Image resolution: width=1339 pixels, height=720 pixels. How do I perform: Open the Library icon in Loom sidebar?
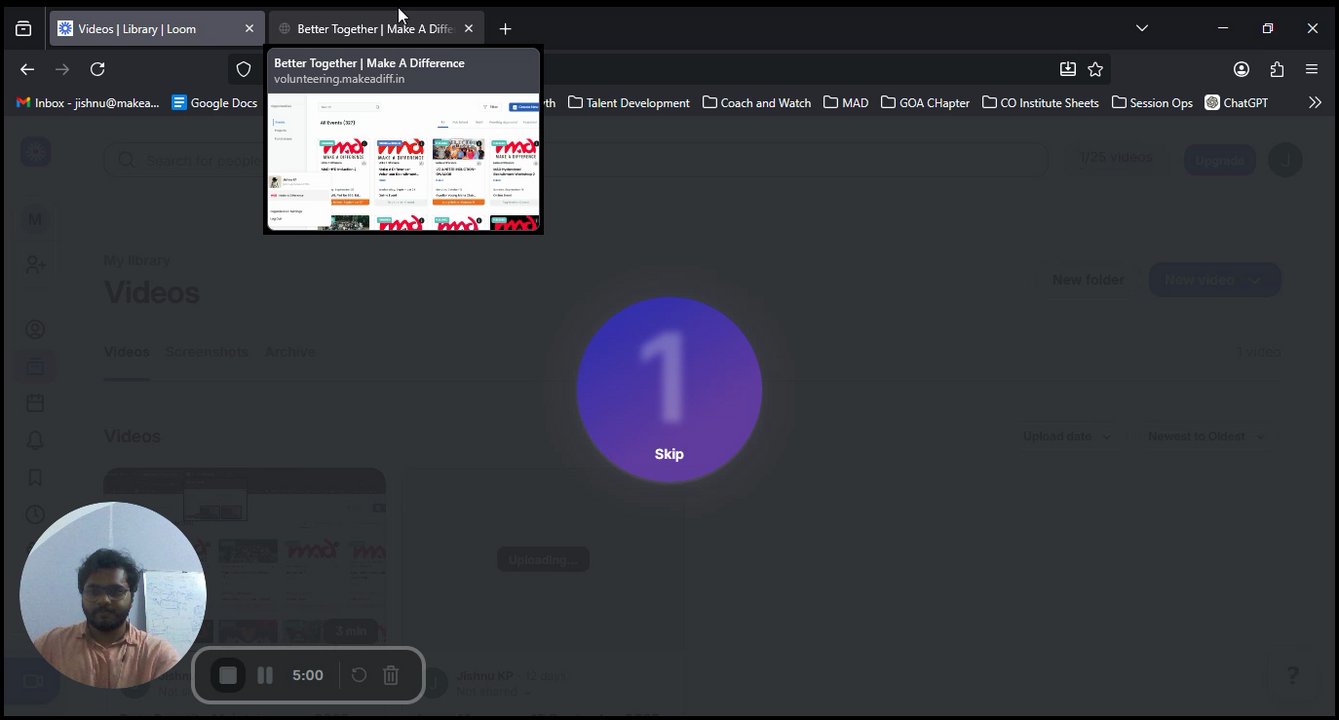(35, 367)
